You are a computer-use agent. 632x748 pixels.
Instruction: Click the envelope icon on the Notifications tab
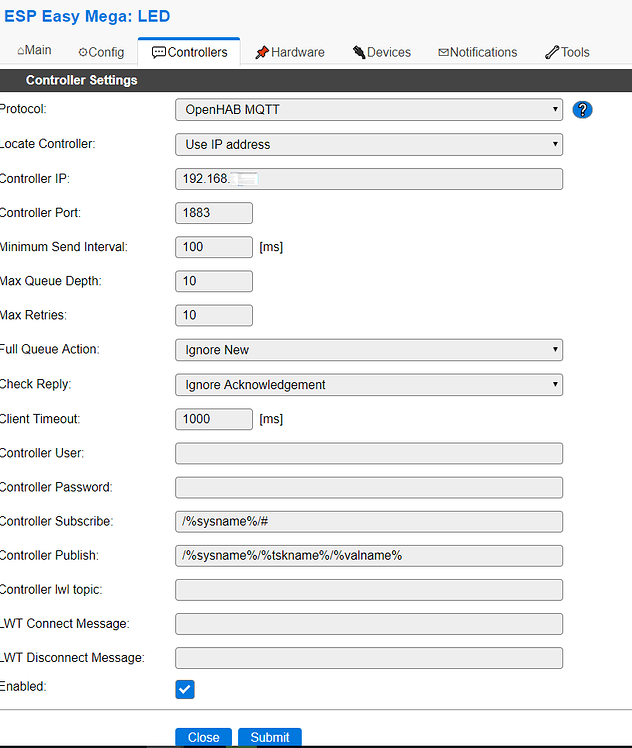pos(443,52)
